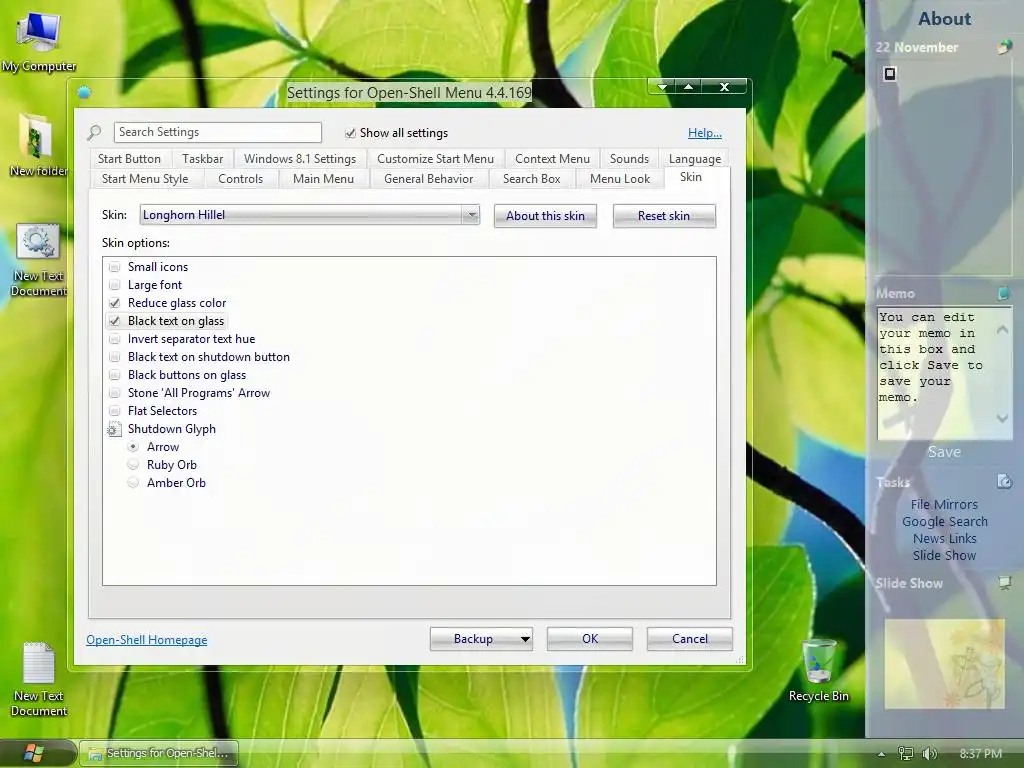This screenshot has height=768, width=1024.
Task: Open Google Search sidebar link
Action: pos(944,521)
